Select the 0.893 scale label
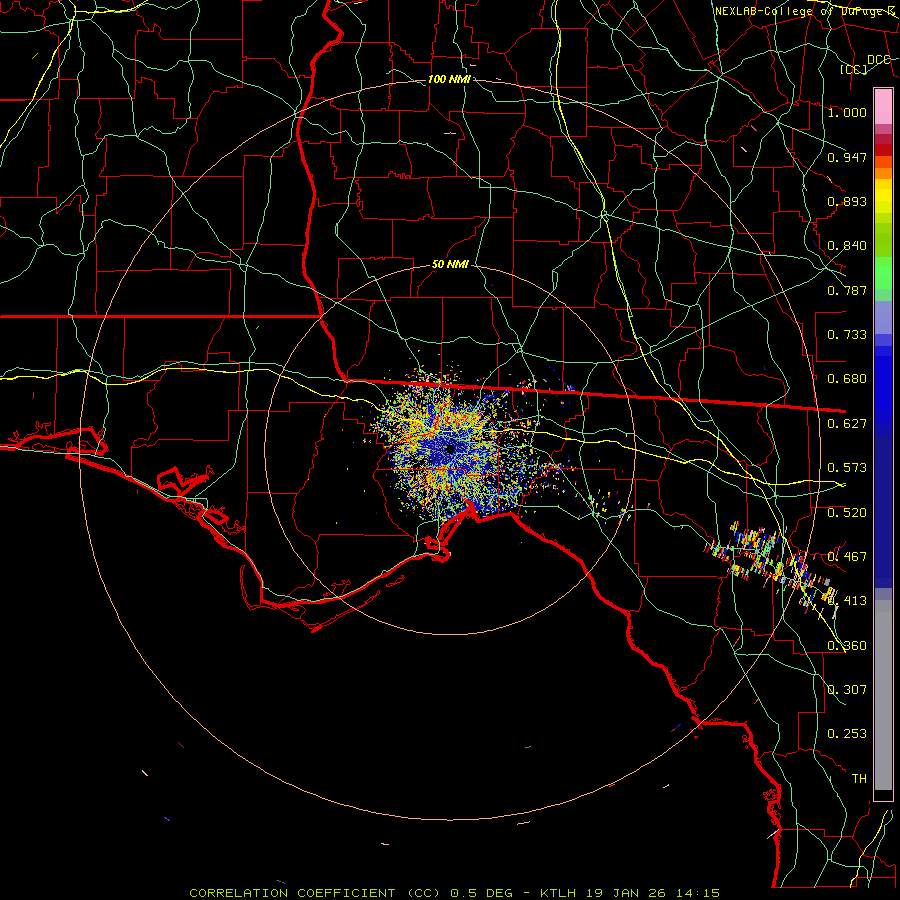 (847, 201)
